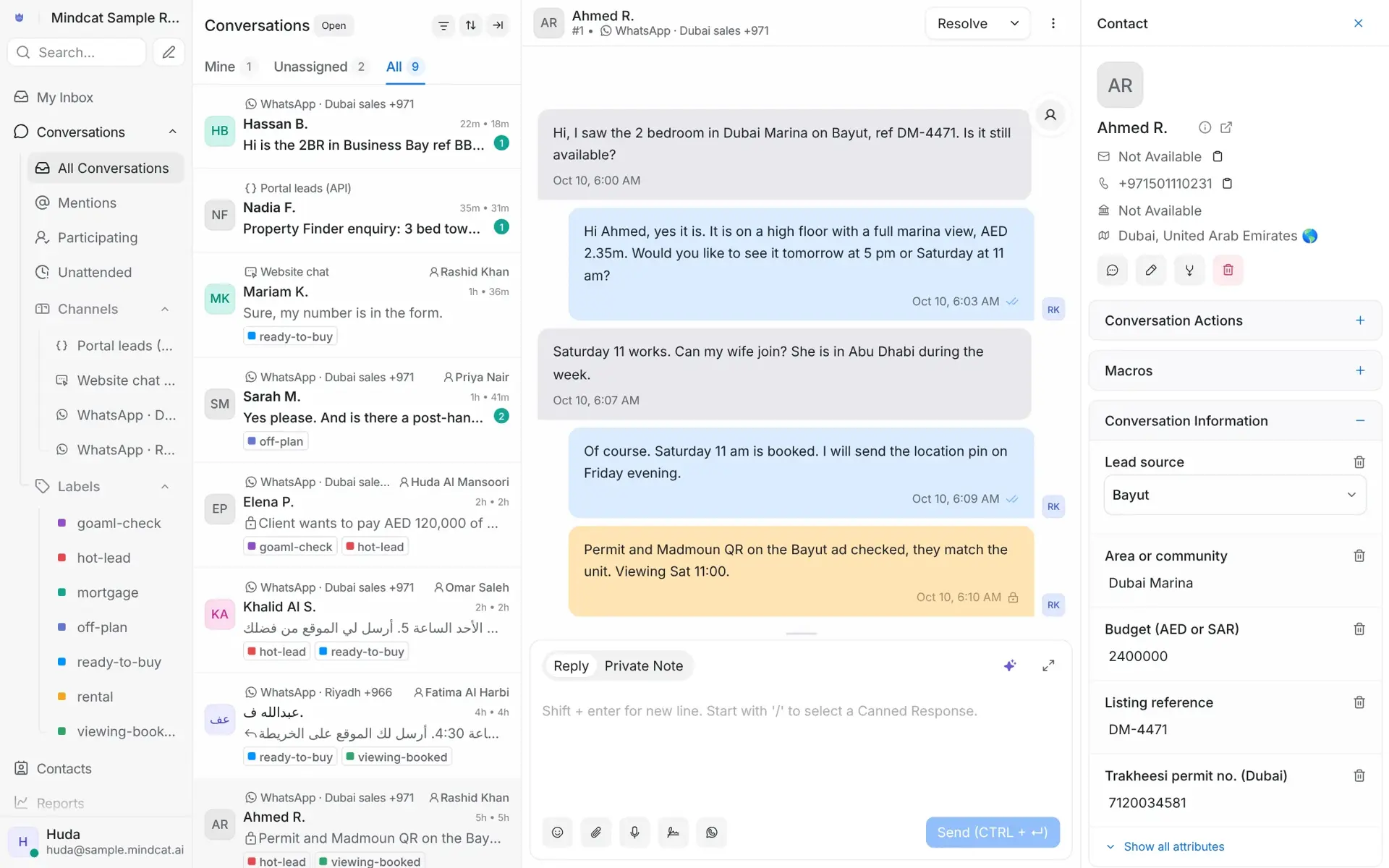Collapse the Labels sidebar section
1389x868 pixels.
pos(165,486)
